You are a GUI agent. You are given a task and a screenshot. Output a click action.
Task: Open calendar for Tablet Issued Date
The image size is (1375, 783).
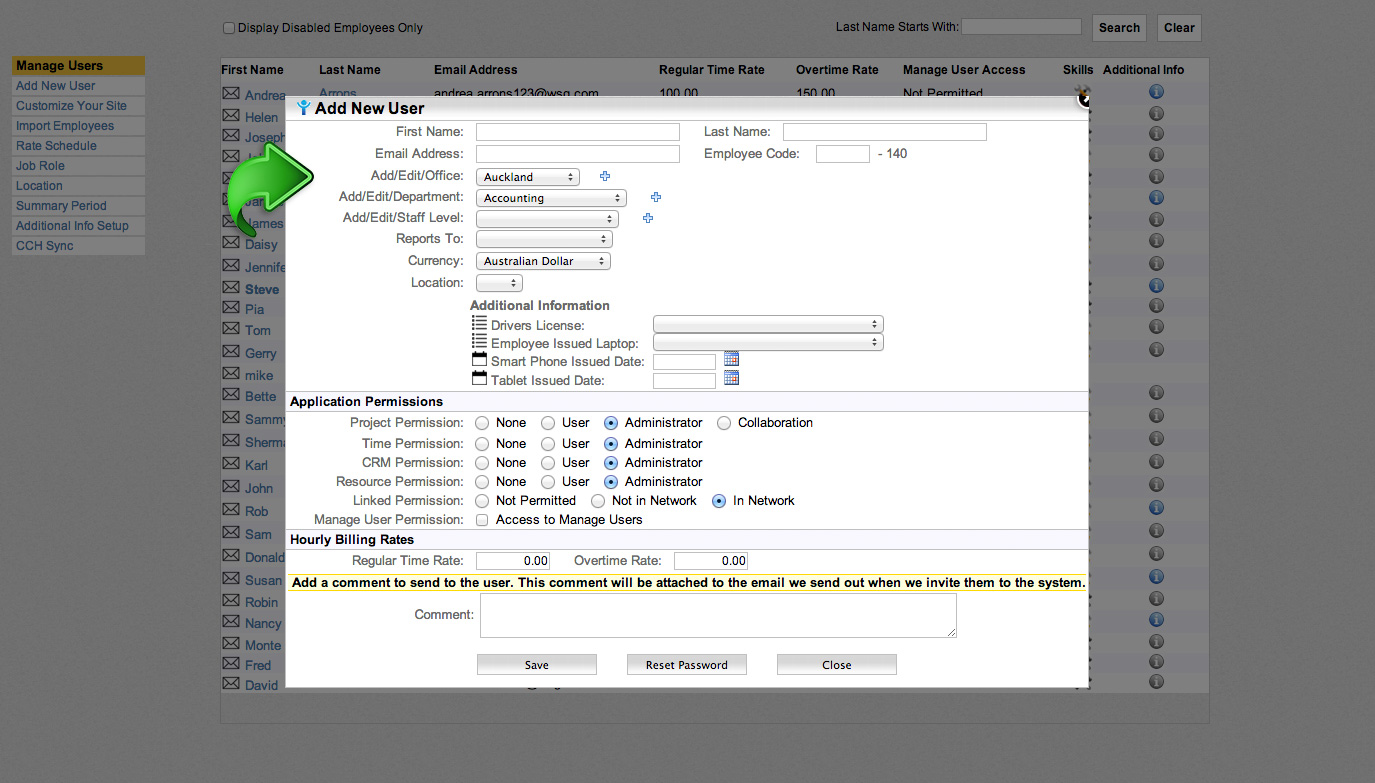(731, 378)
